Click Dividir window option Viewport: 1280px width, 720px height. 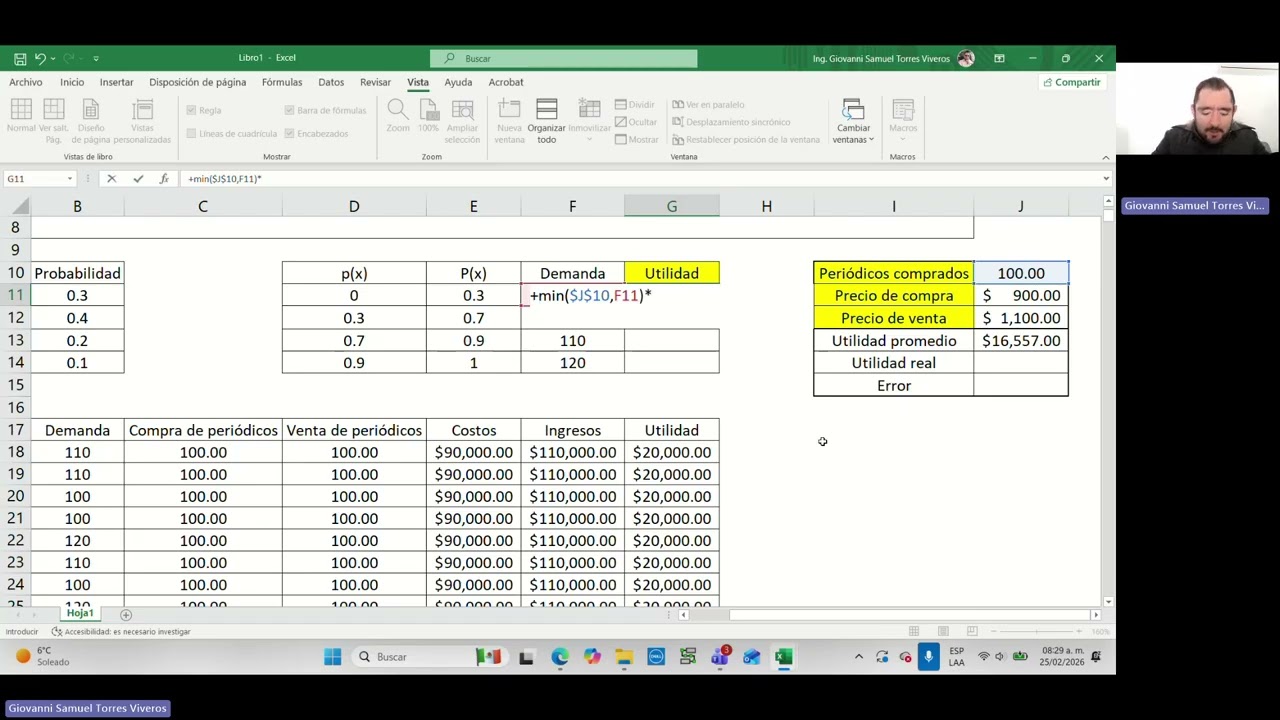(x=635, y=104)
